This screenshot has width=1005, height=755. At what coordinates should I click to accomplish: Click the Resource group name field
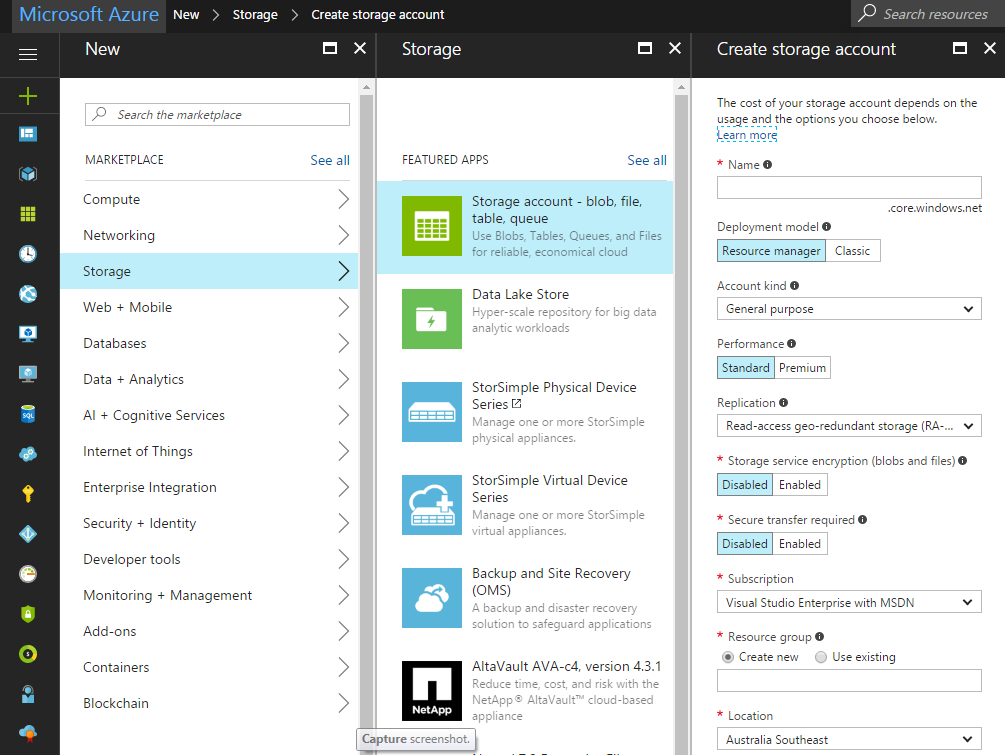click(849, 681)
